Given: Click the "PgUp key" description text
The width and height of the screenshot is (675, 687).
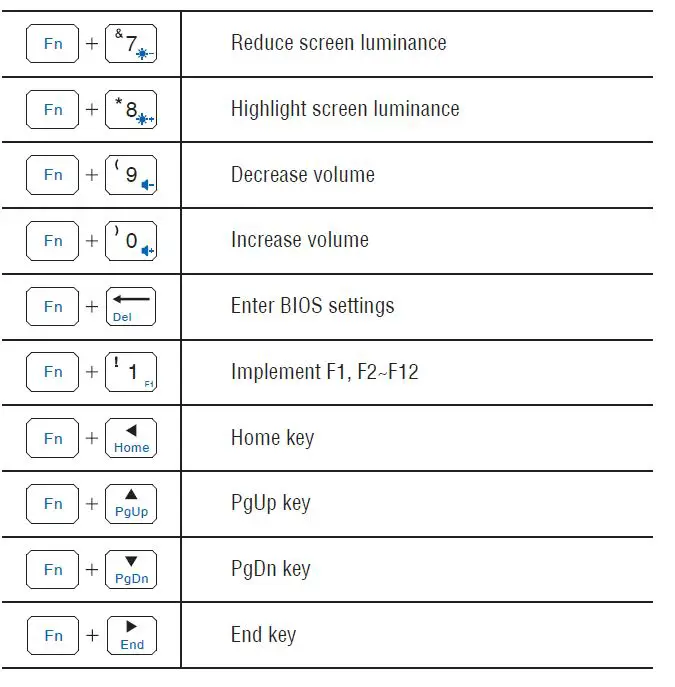Looking at the screenshot, I should point(270,503).
